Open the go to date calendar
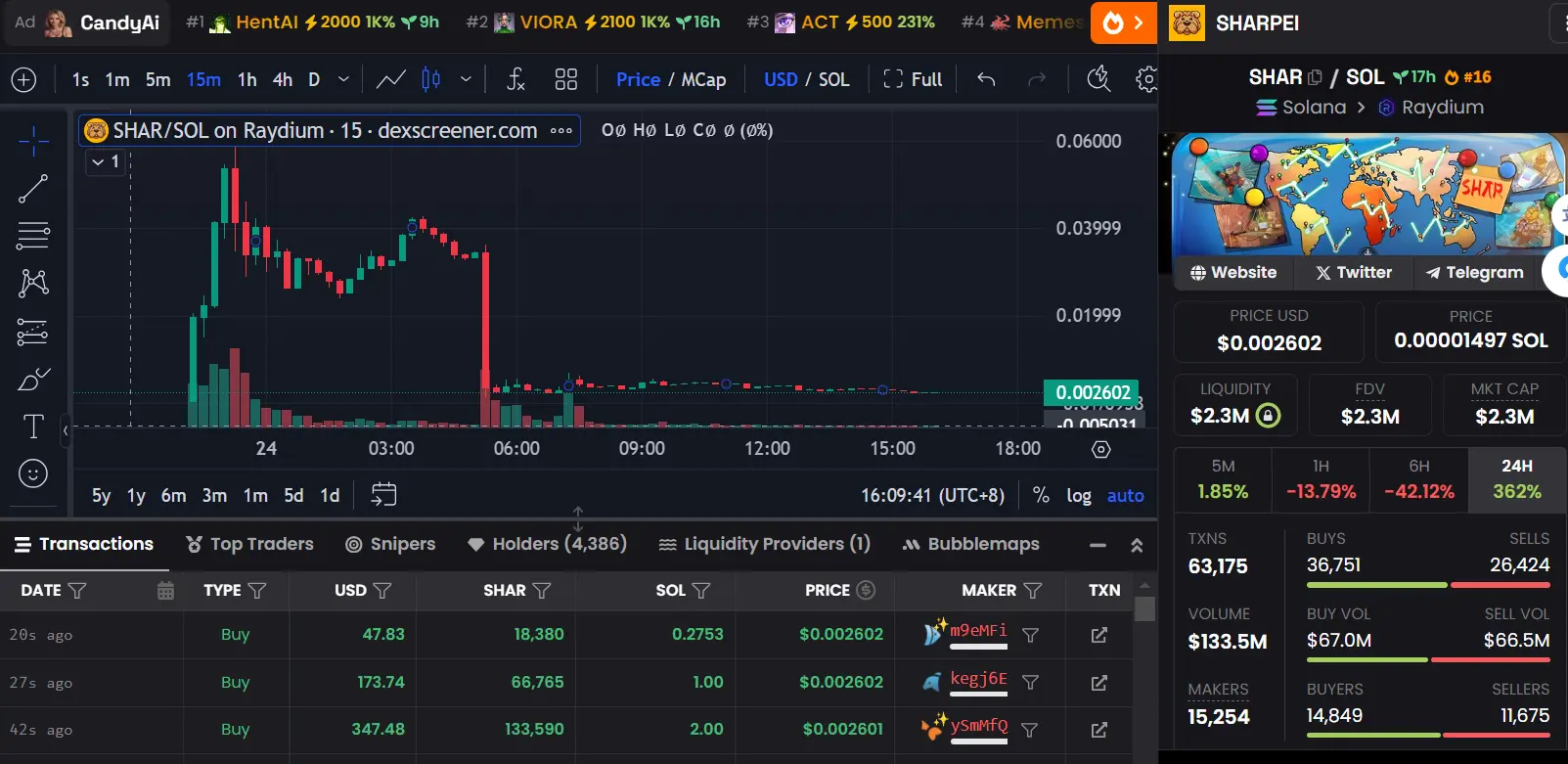Image resolution: width=1568 pixels, height=764 pixels. click(x=383, y=495)
